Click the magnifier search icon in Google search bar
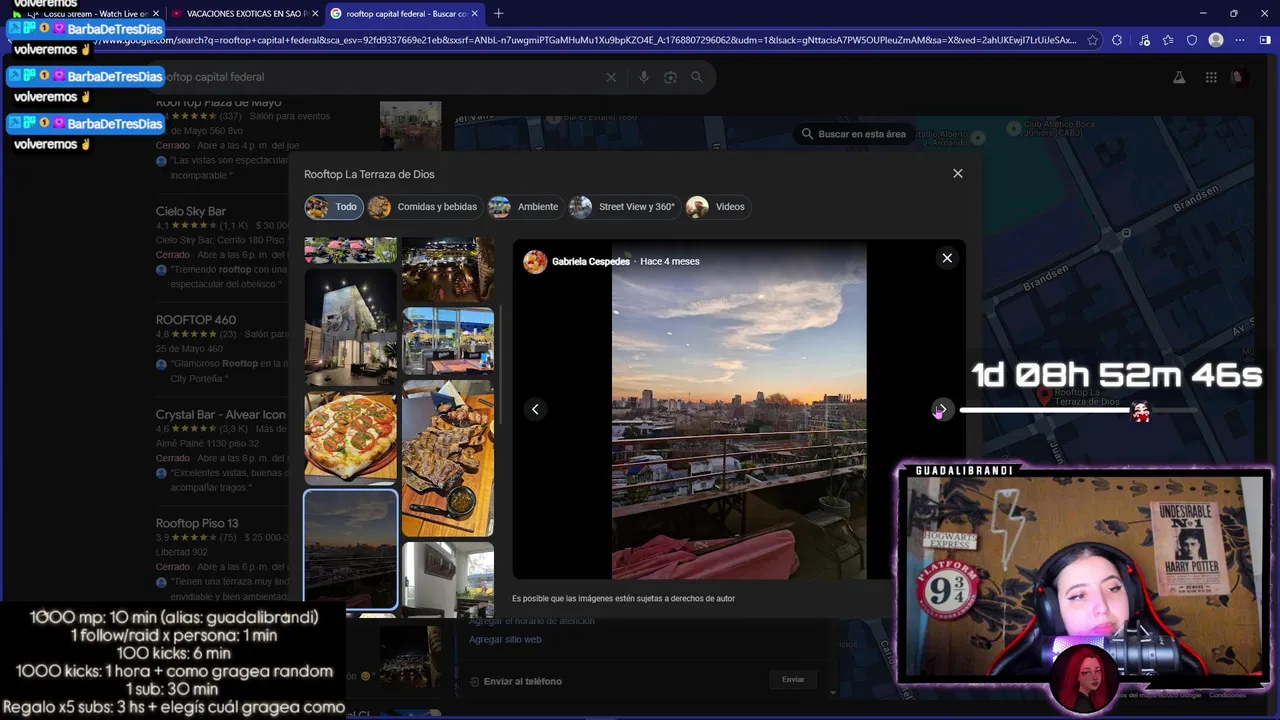Viewport: 1280px width, 720px height. 697,77
